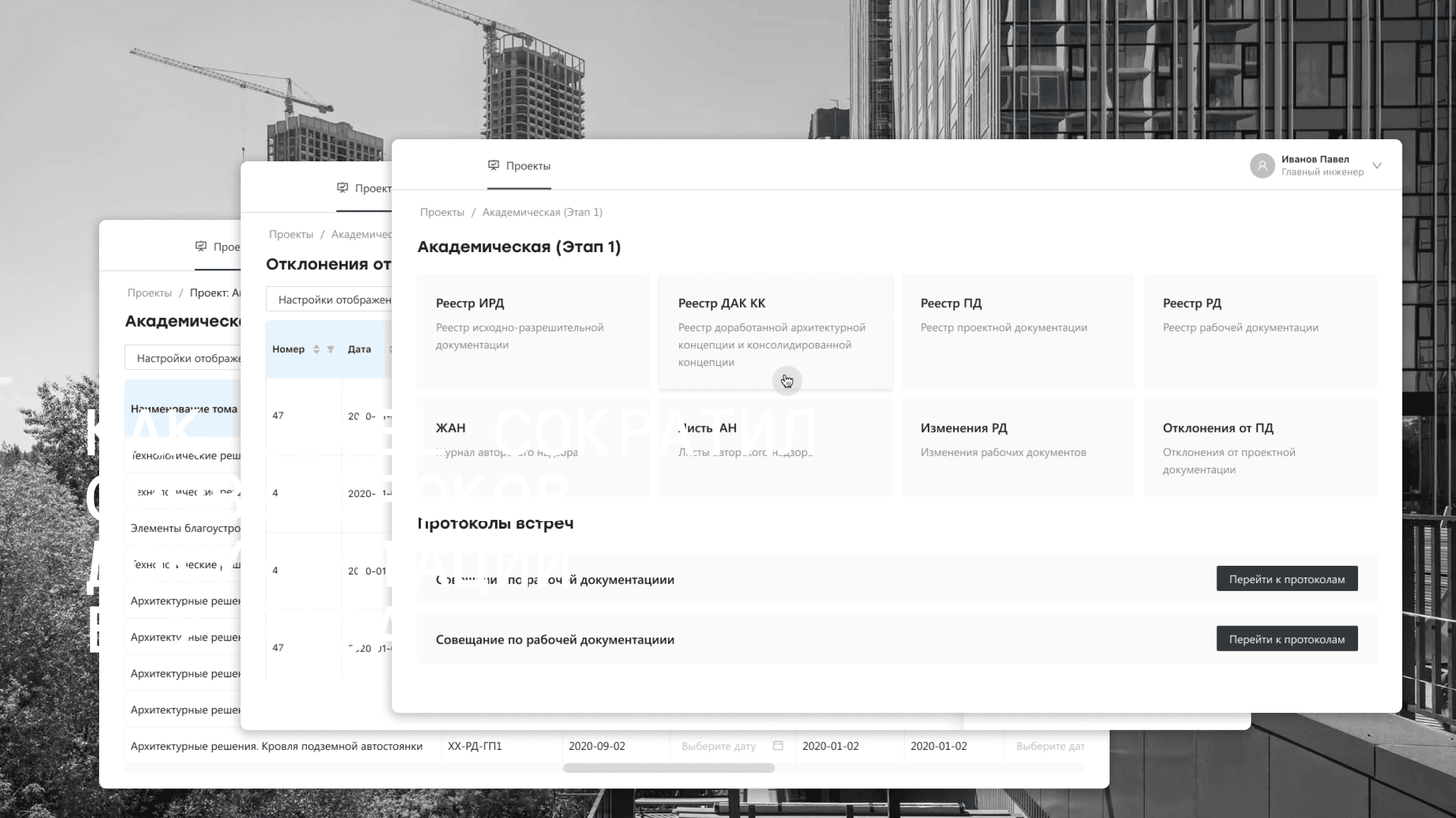The width and height of the screenshot is (1456, 818).
Task: Click Иванов Павел user avatar icon
Action: pyautogui.click(x=1262, y=166)
